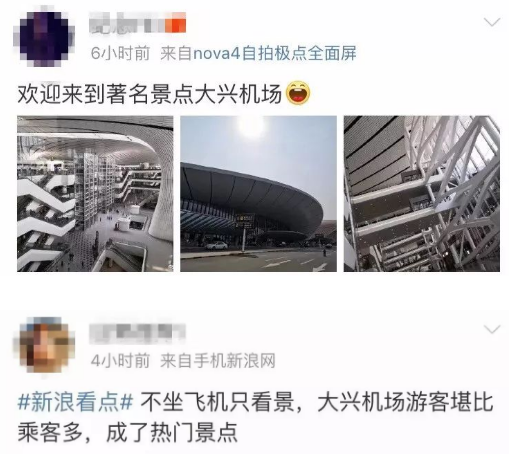Expand the first post's chevron menu
This screenshot has width=509, height=469.
point(492,22)
